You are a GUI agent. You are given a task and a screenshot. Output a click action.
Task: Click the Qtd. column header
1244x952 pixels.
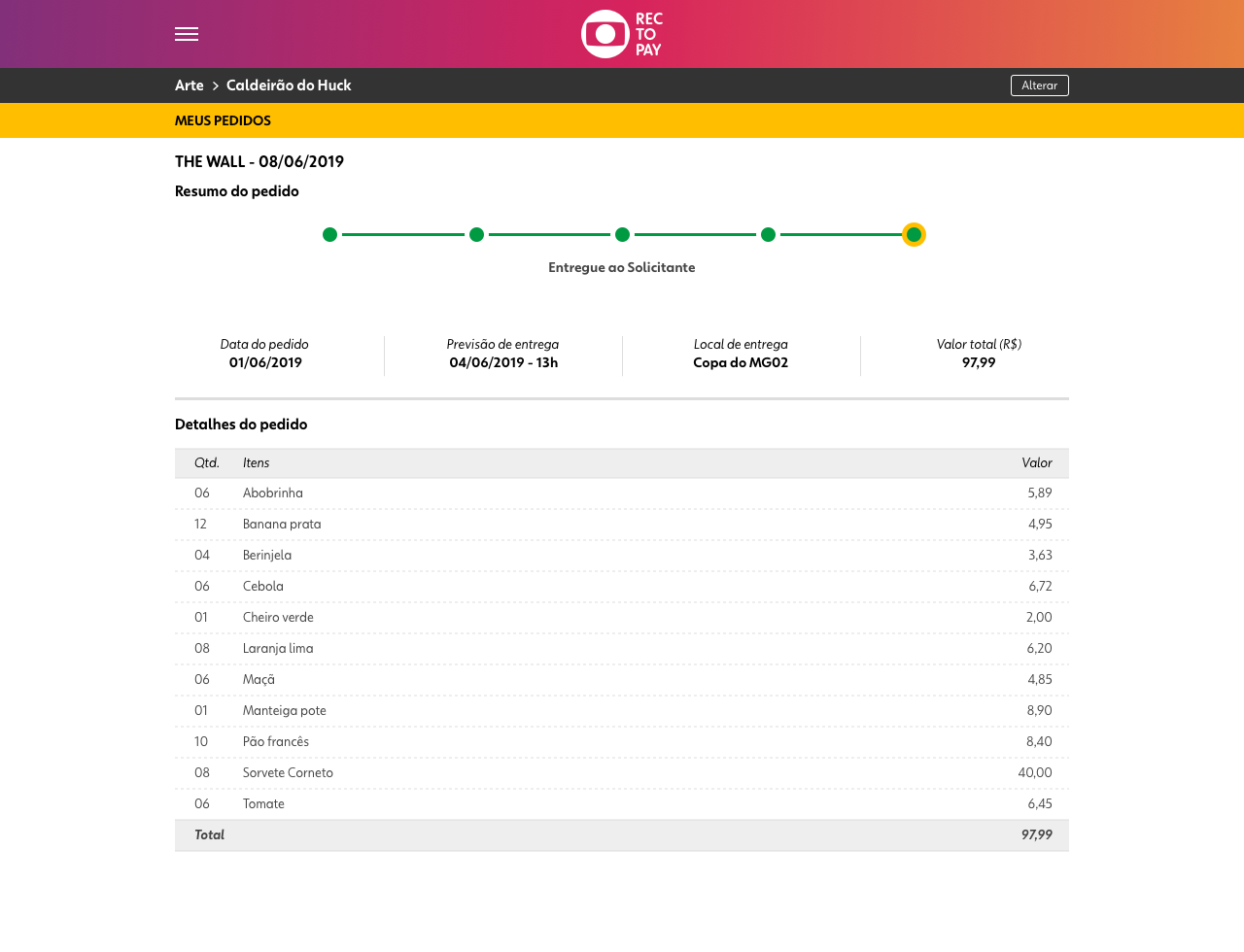[x=207, y=463]
